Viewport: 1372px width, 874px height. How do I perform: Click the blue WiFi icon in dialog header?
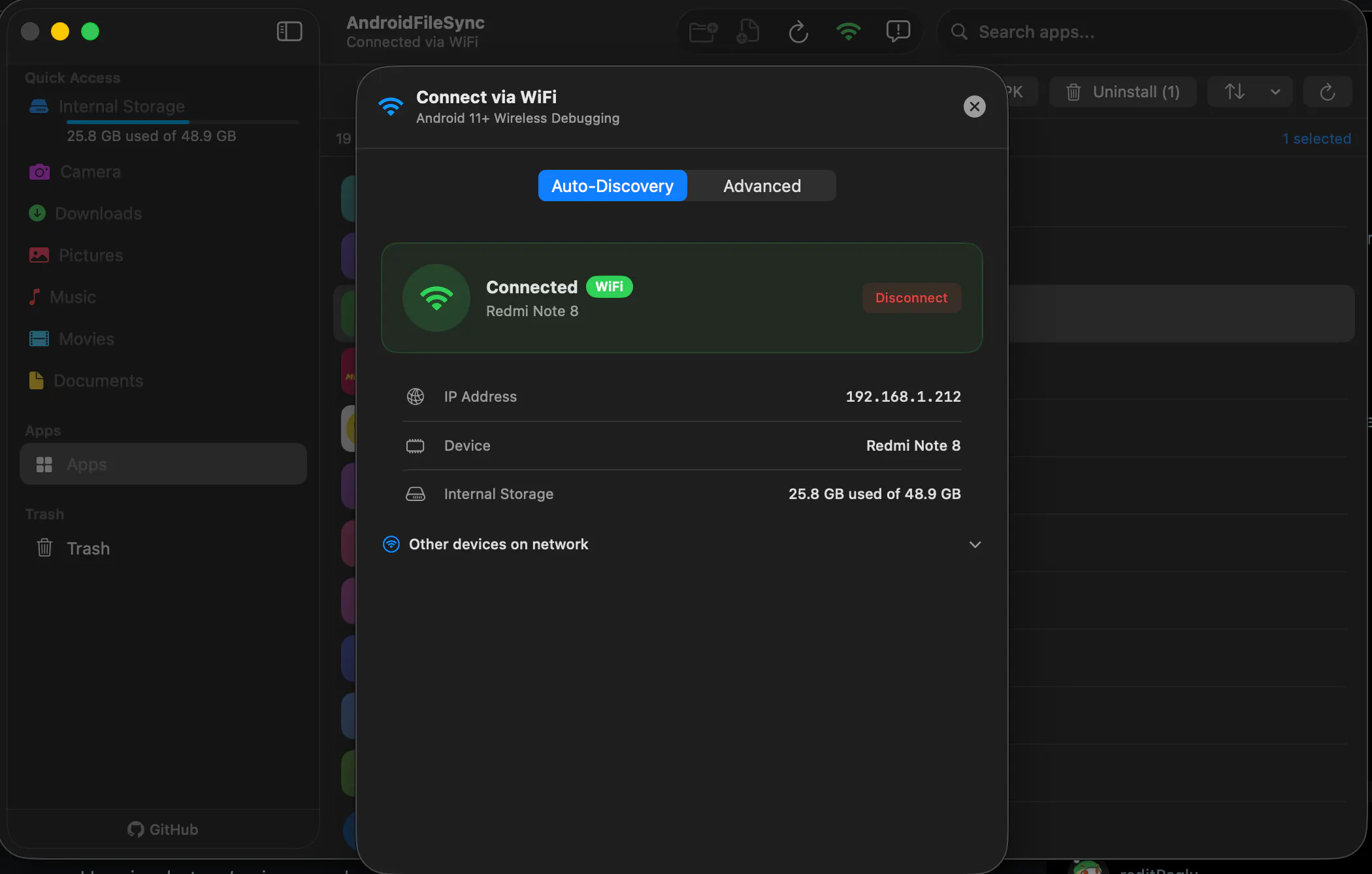coord(391,106)
